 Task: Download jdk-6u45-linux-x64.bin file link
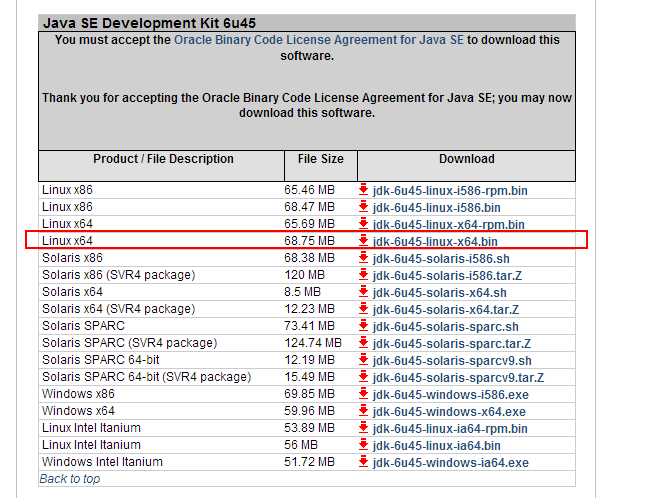pyautogui.click(x=435, y=242)
